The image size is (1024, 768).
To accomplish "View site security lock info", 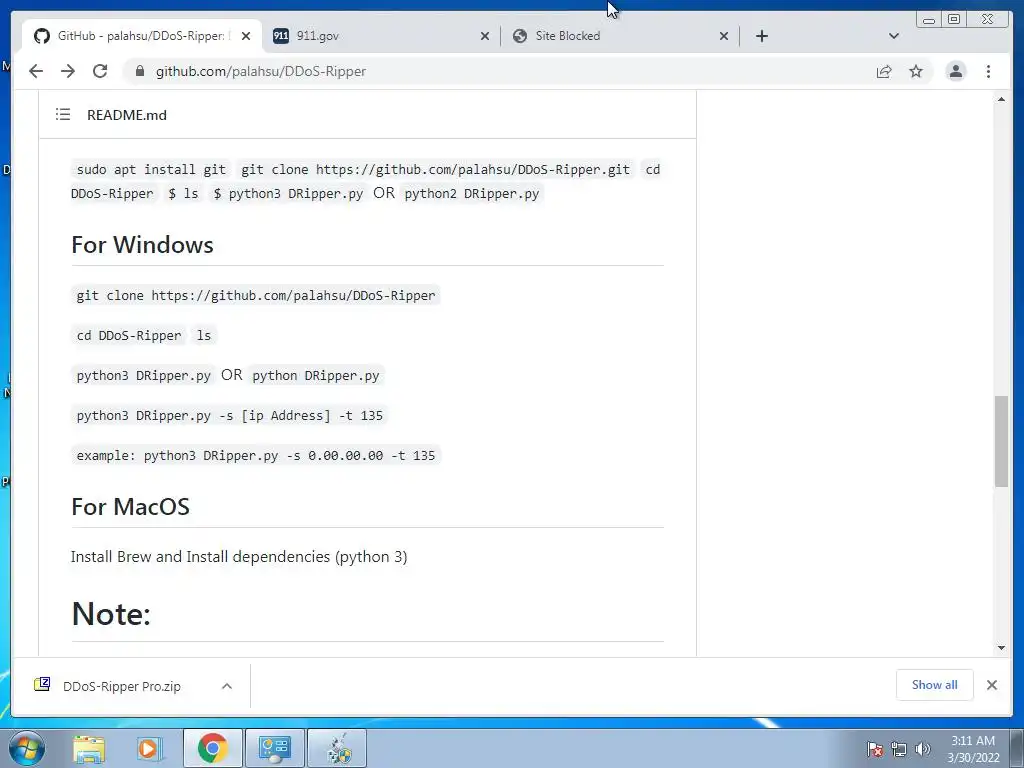I will tap(139, 71).
